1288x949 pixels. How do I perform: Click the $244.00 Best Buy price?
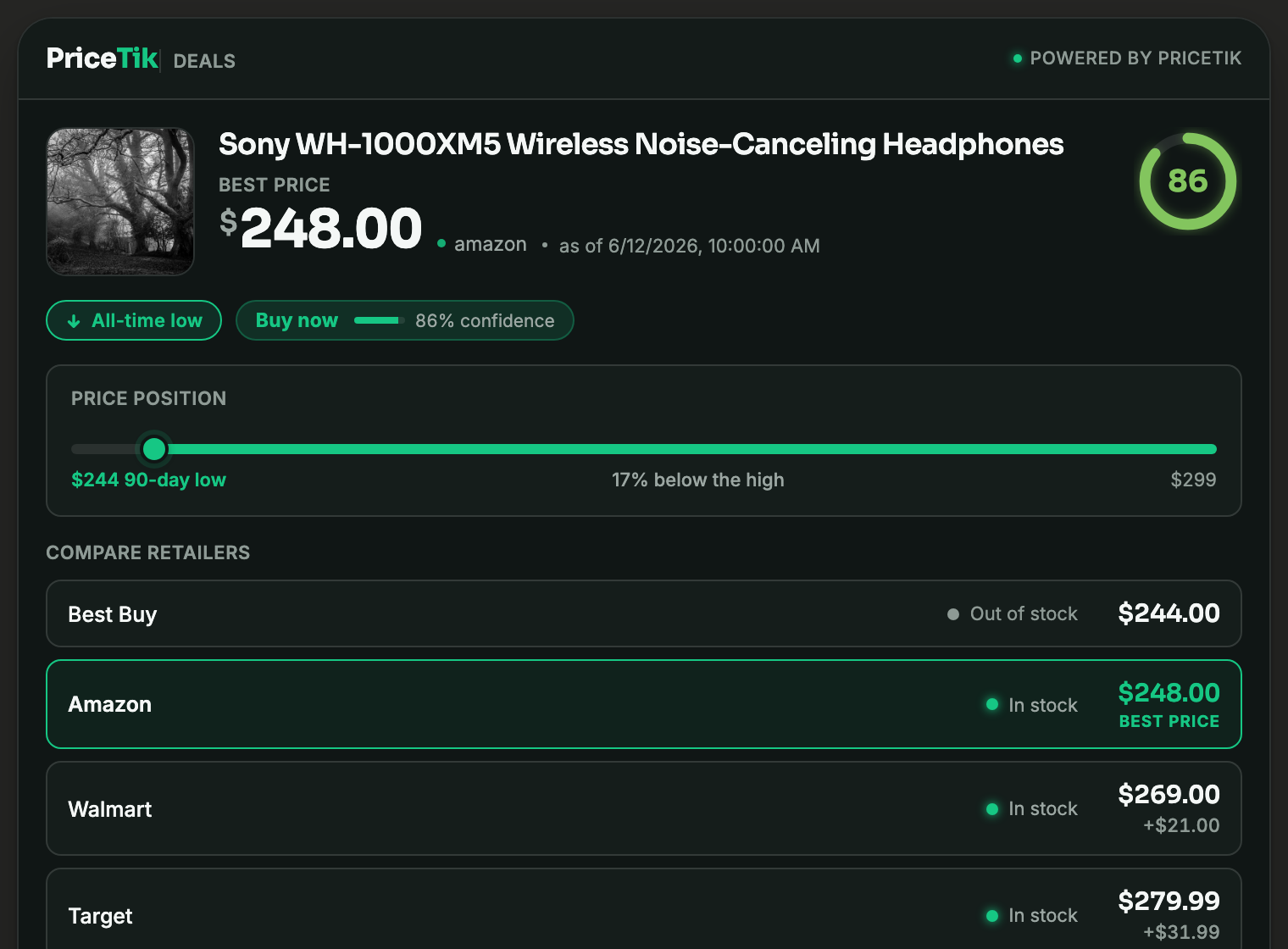1169,613
